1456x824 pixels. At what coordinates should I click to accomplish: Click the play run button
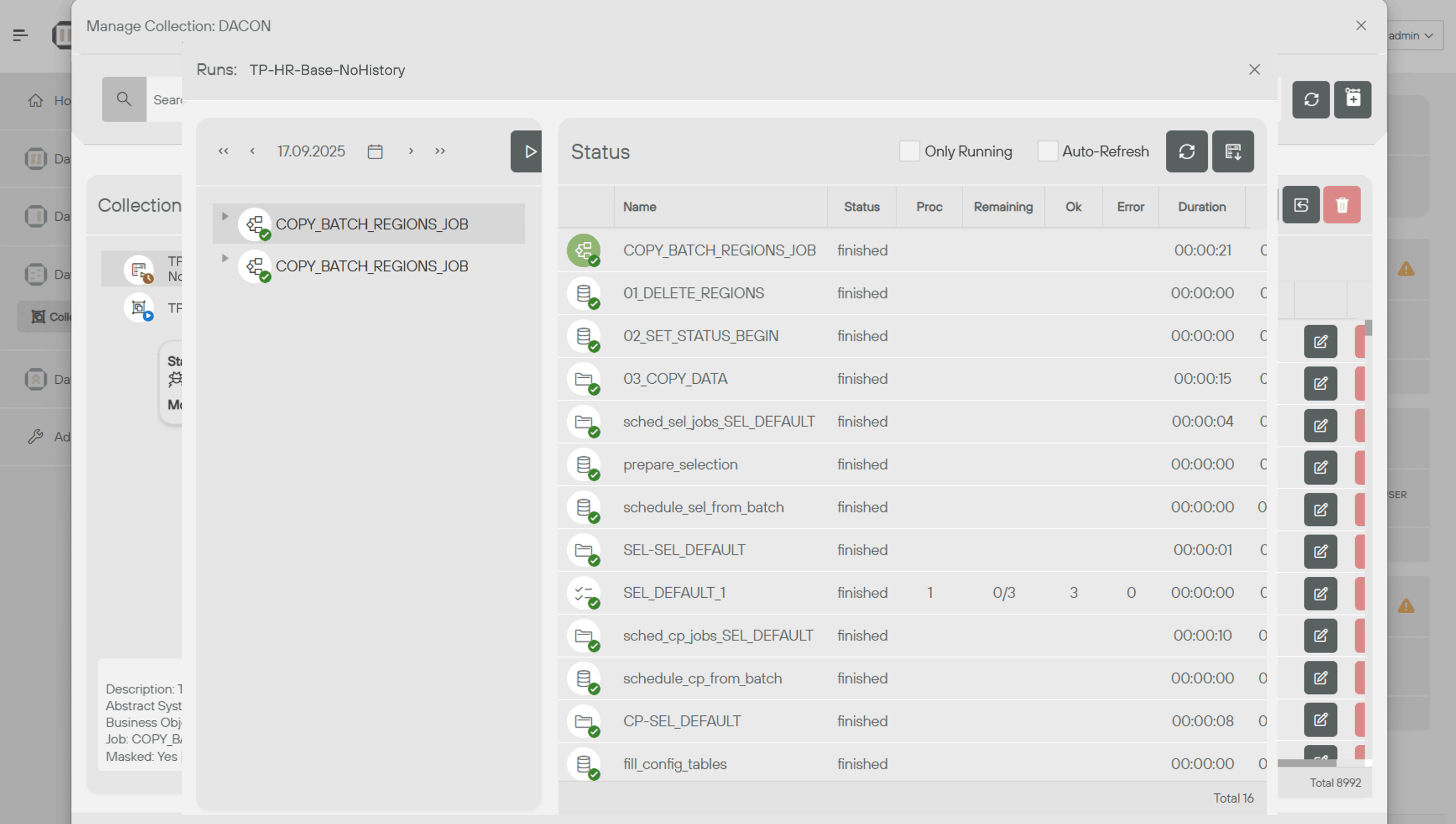point(527,152)
